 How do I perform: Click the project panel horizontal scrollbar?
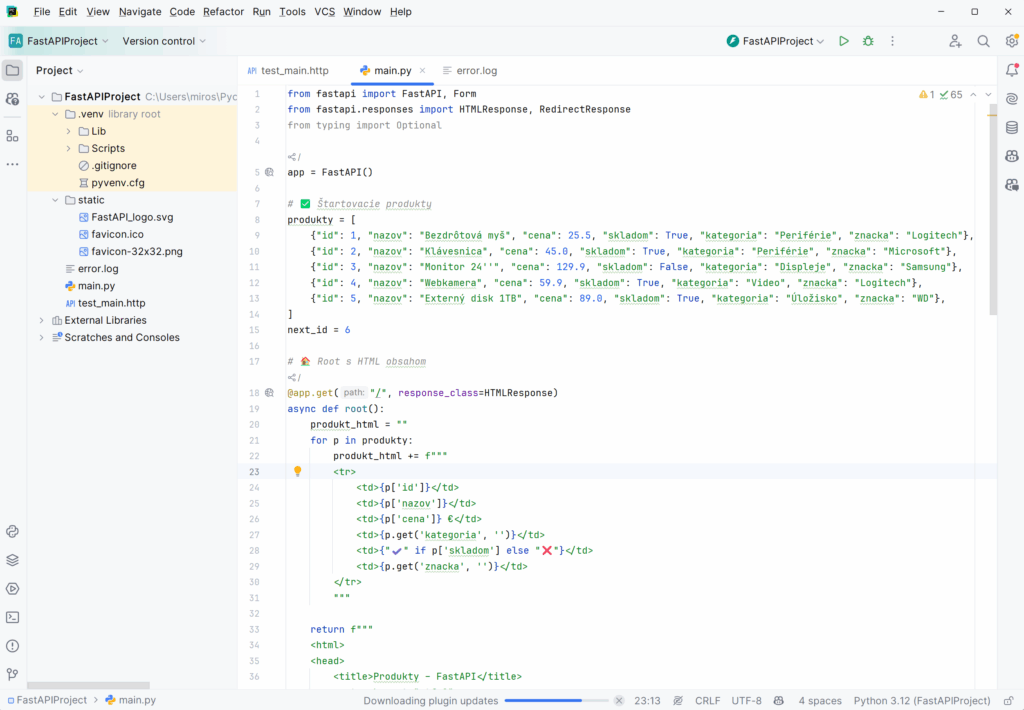pyautogui.click(x=88, y=685)
